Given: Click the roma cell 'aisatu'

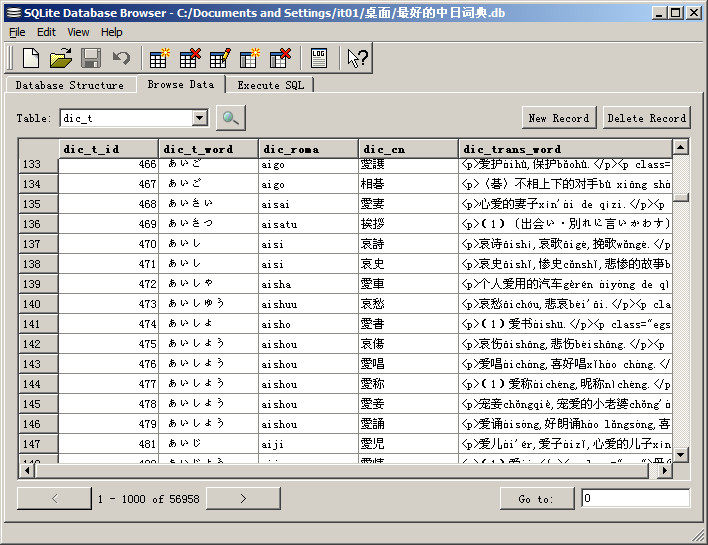Looking at the screenshot, I should 308,224.
